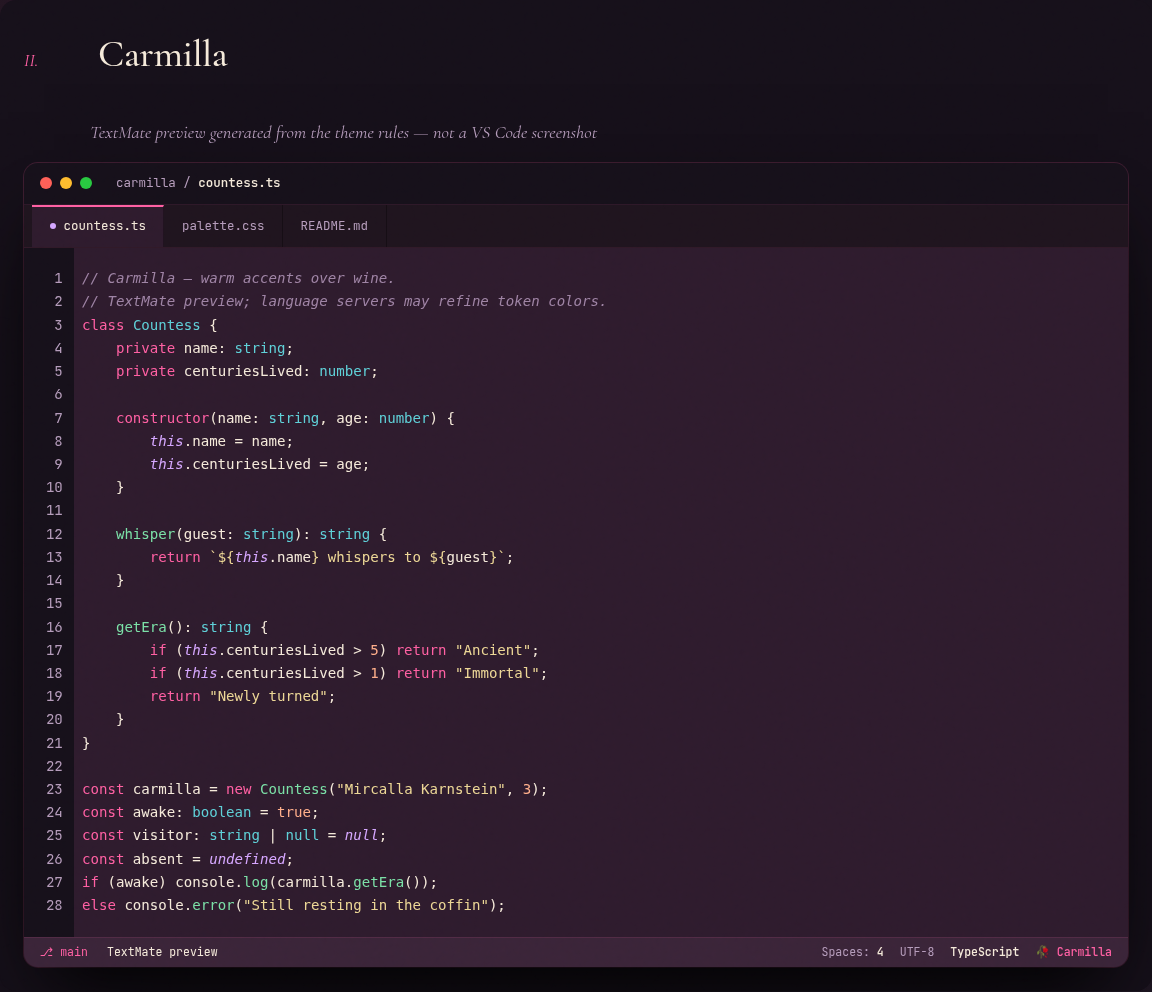Click line number 23 in the gutter
This screenshot has width=1152, height=992.
[54, 789]
